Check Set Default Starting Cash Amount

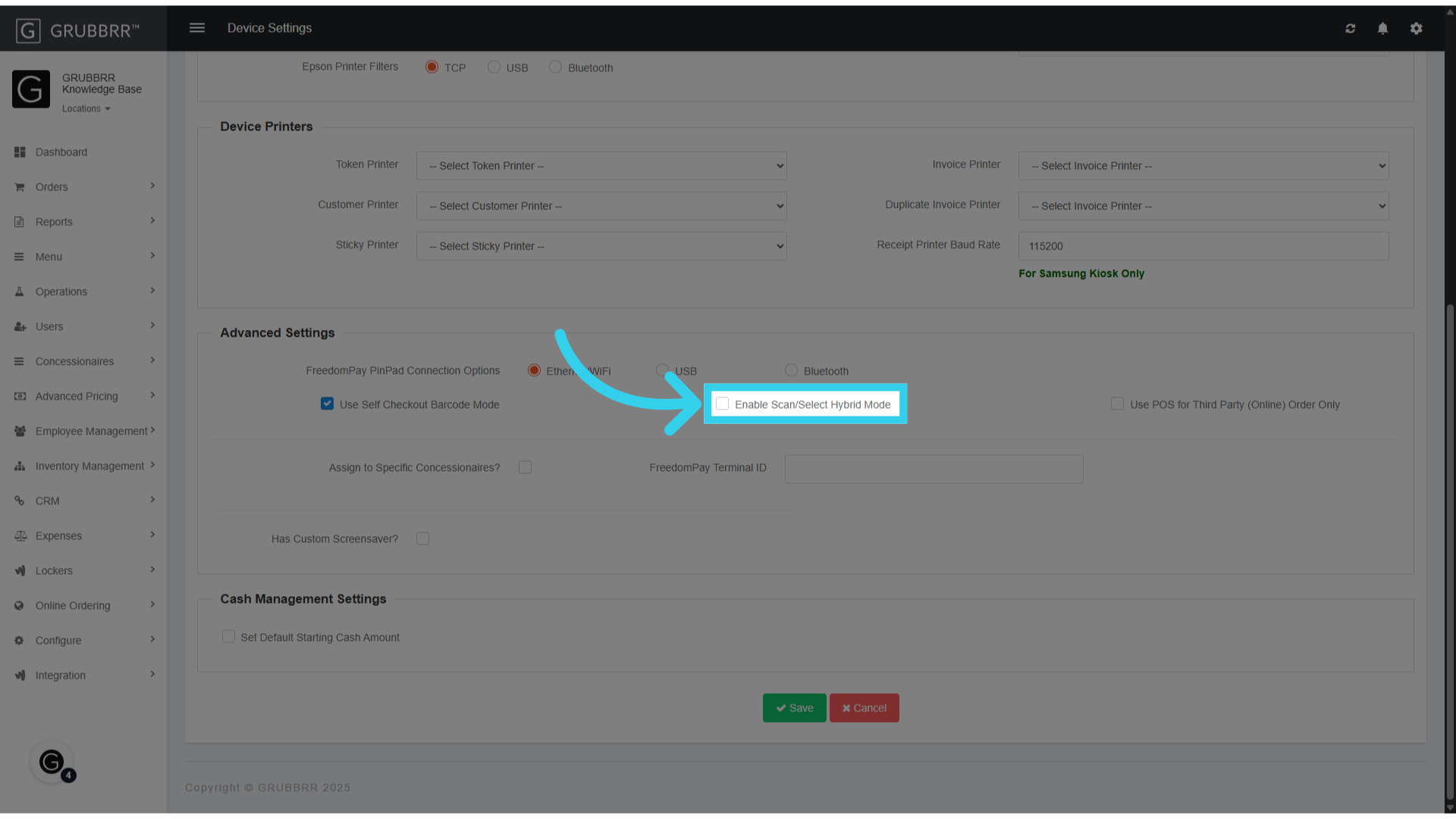pos(228,636)
